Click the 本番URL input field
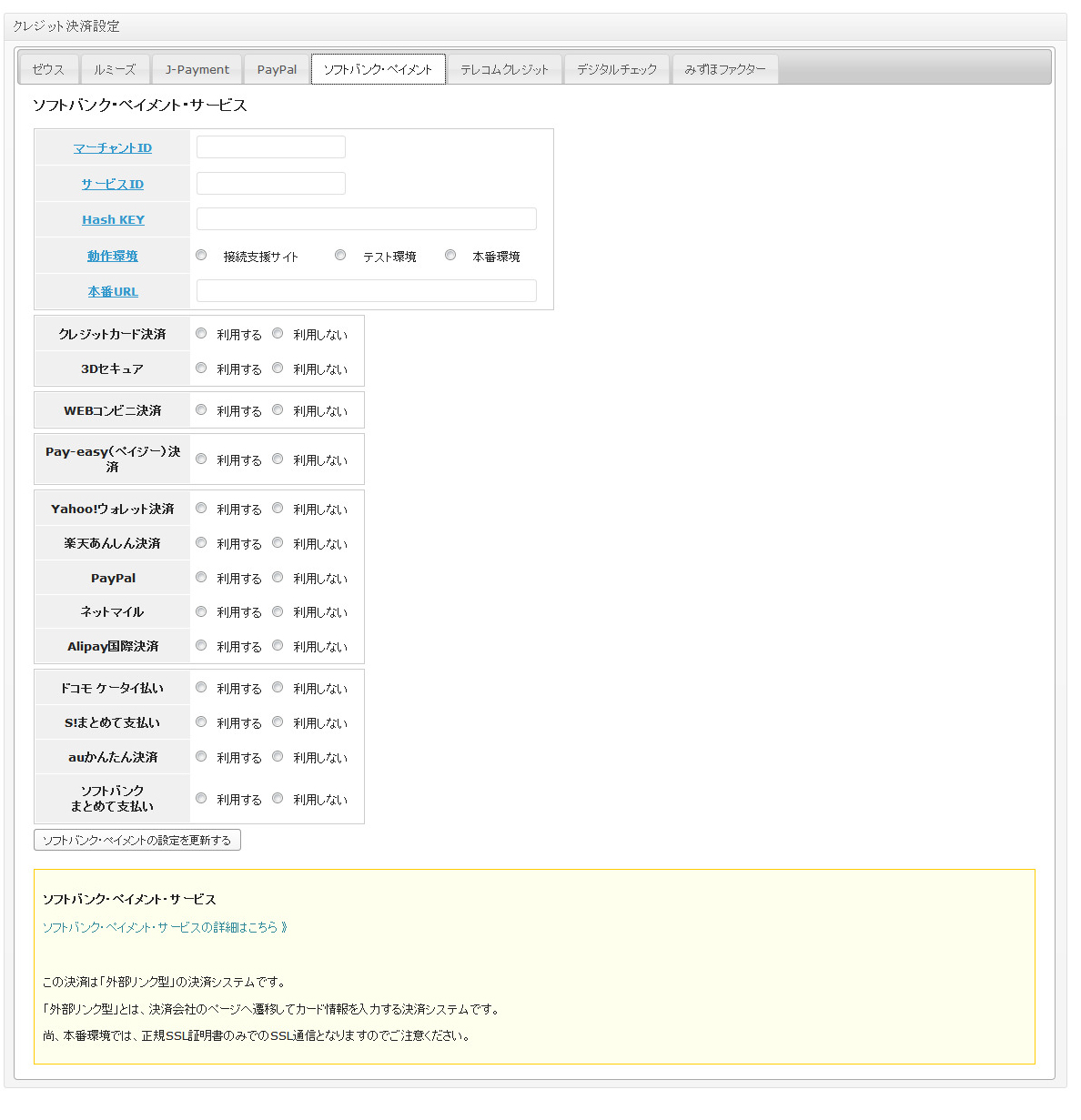The image size is (1081, 1120). pyautogui.click(x=366, y=291)
